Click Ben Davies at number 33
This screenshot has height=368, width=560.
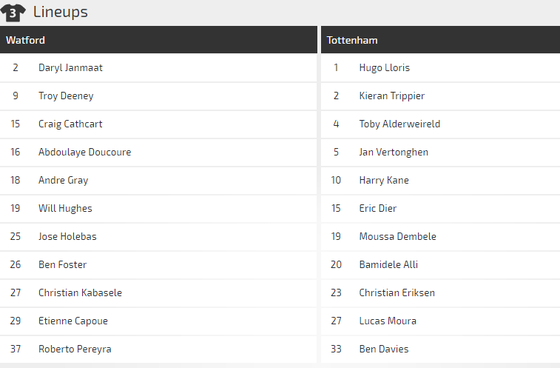point(384,349)
